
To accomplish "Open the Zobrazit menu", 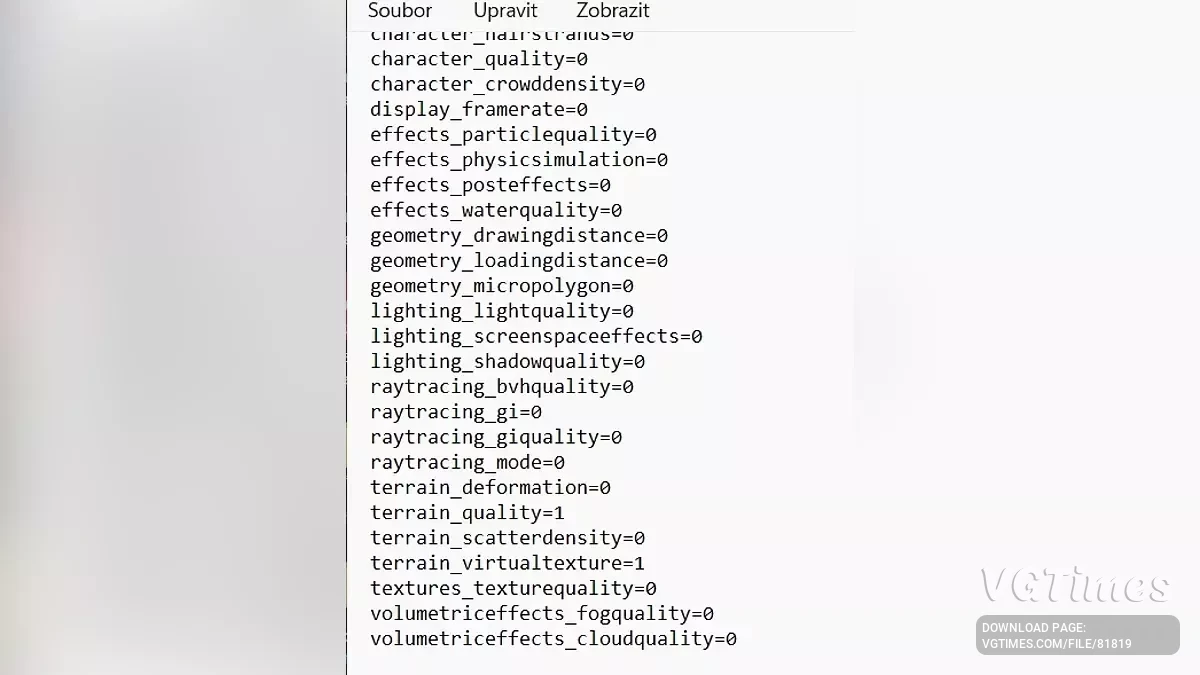I will click(x=612, y=11).
